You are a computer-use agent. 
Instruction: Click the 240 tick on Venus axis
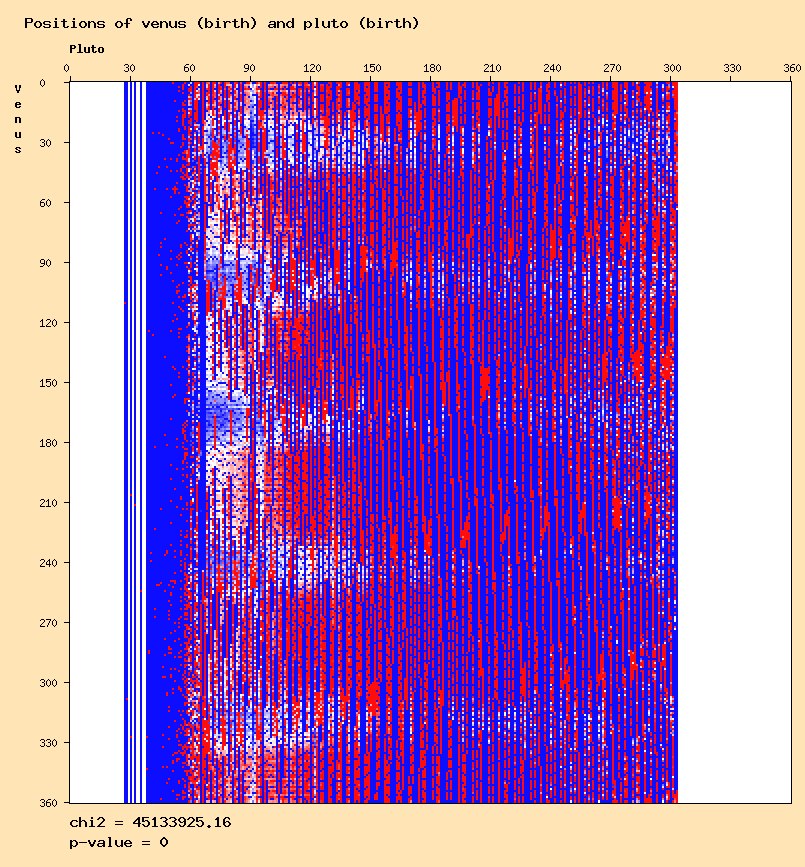[x=48, y=563]
